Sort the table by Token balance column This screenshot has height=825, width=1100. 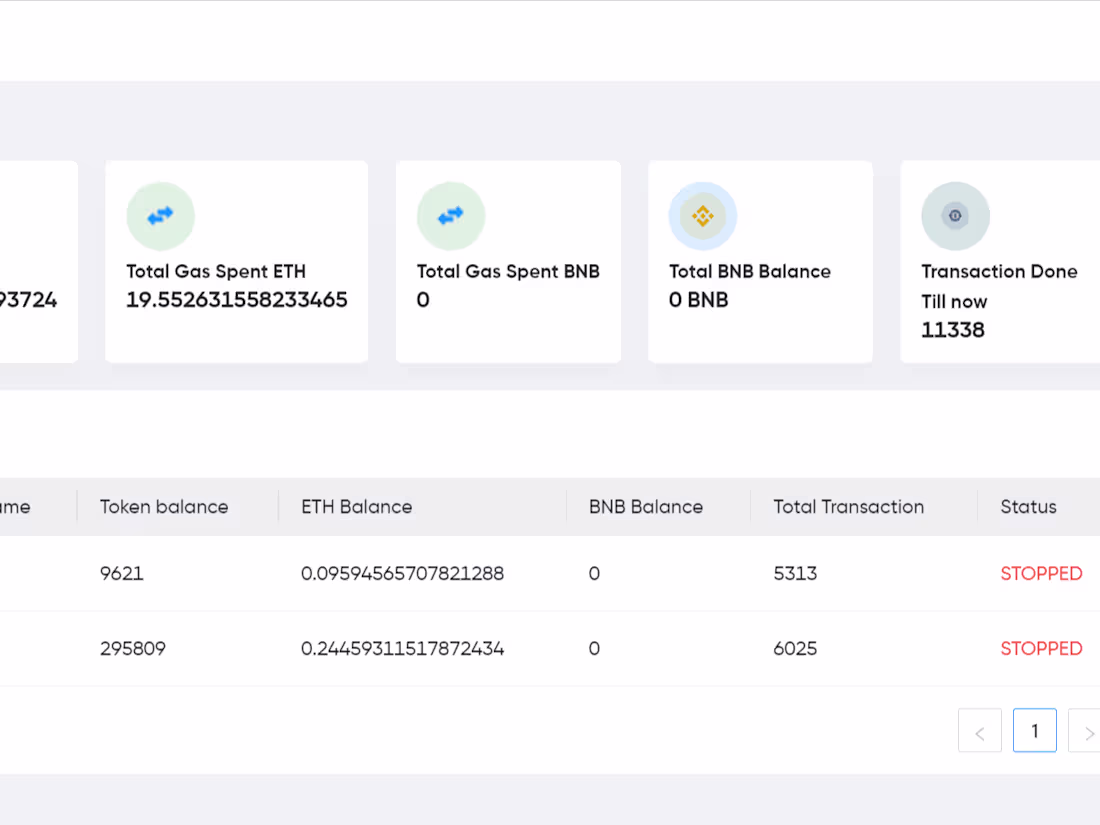pyautogui.click(x=164, y=507)
